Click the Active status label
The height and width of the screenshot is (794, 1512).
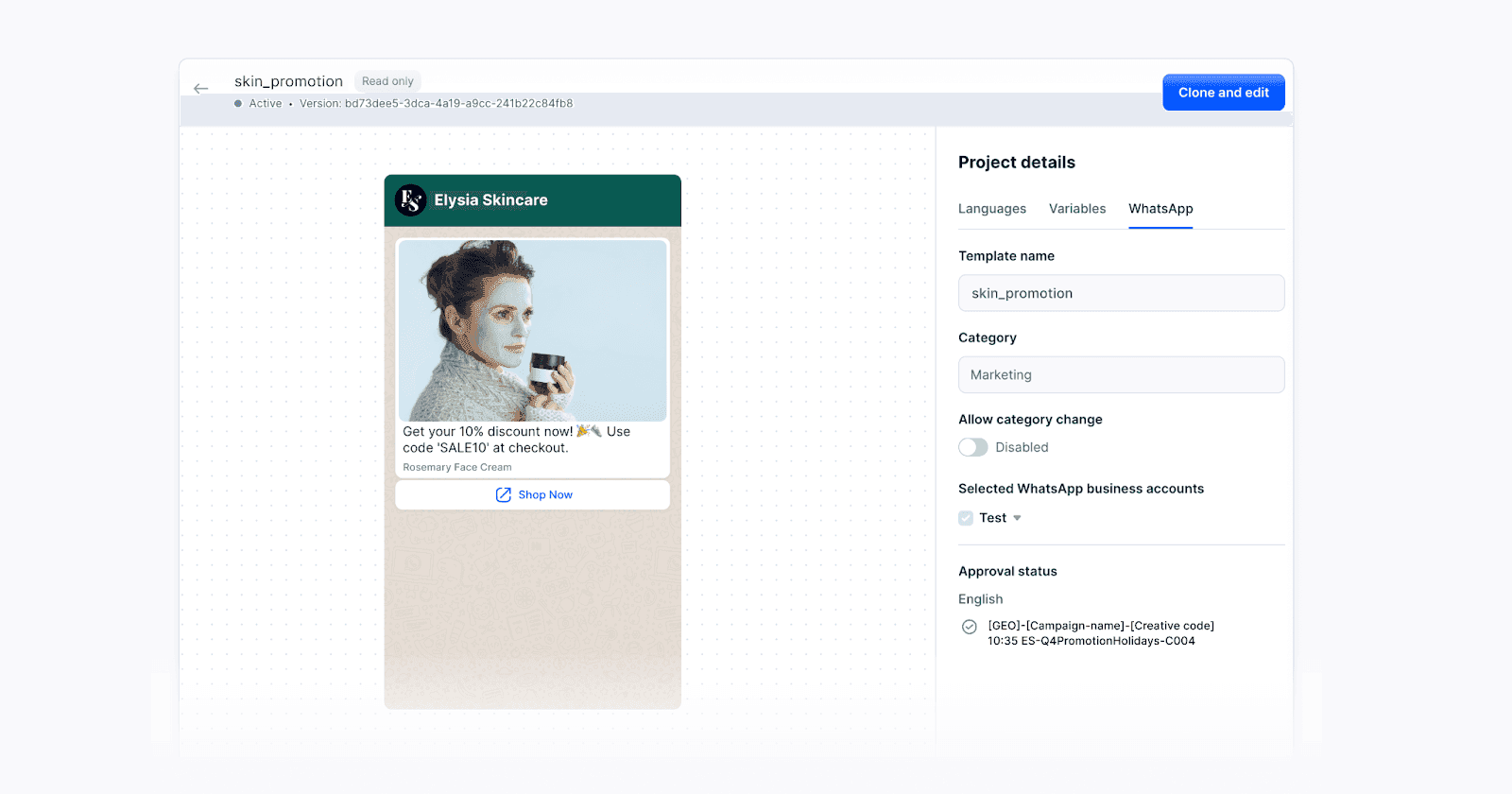pos(266,104)
